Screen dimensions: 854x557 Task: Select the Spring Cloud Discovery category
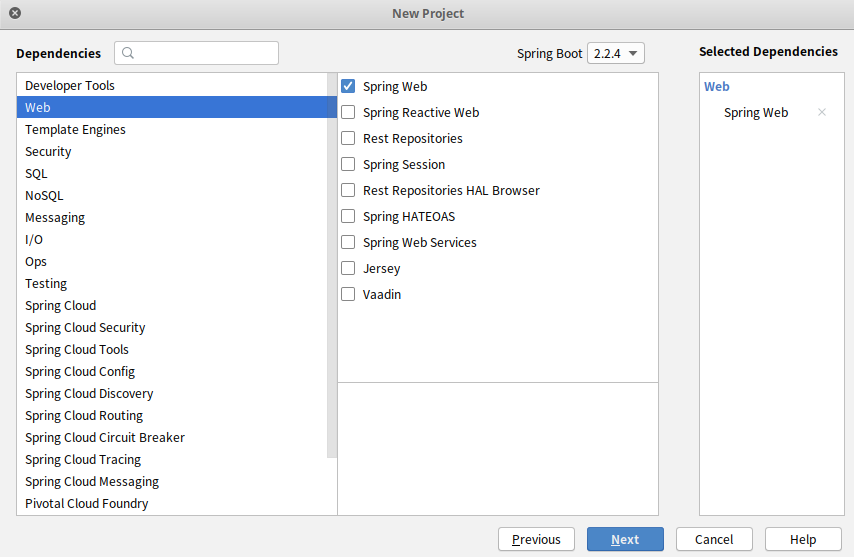tap(89, 394)
